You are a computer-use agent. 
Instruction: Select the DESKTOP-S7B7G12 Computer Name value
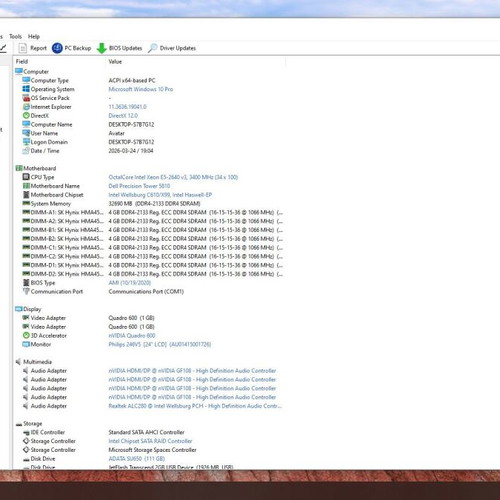click(131, 124)
